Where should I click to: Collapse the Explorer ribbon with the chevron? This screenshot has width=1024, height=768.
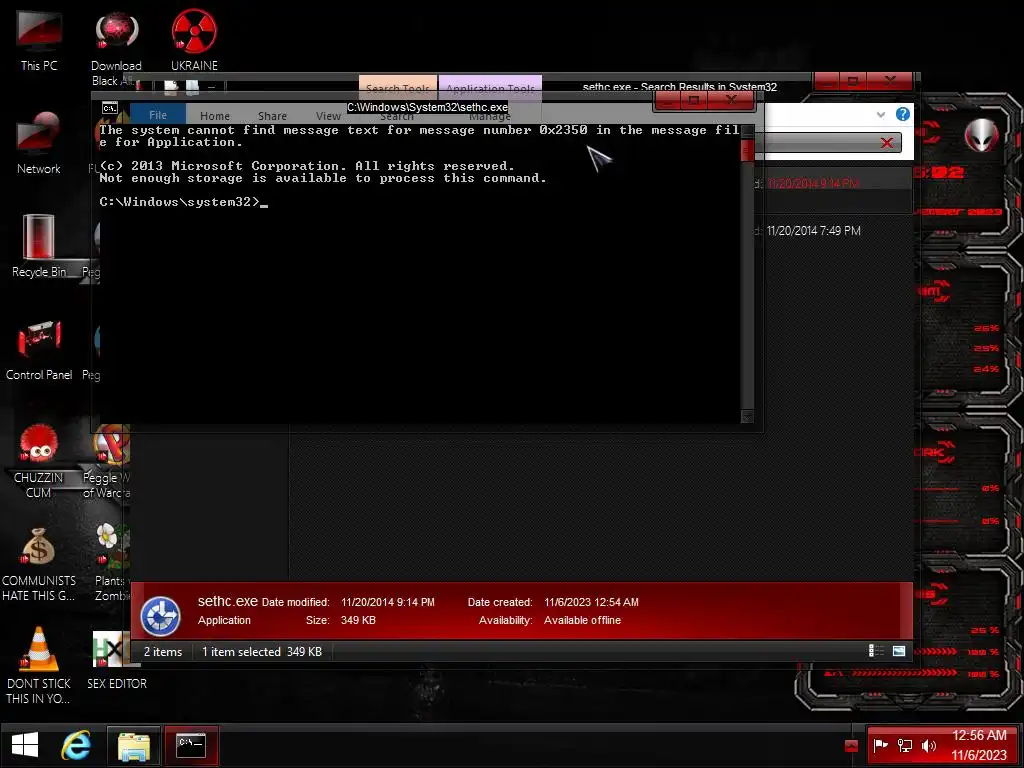[x=880, y=114]
